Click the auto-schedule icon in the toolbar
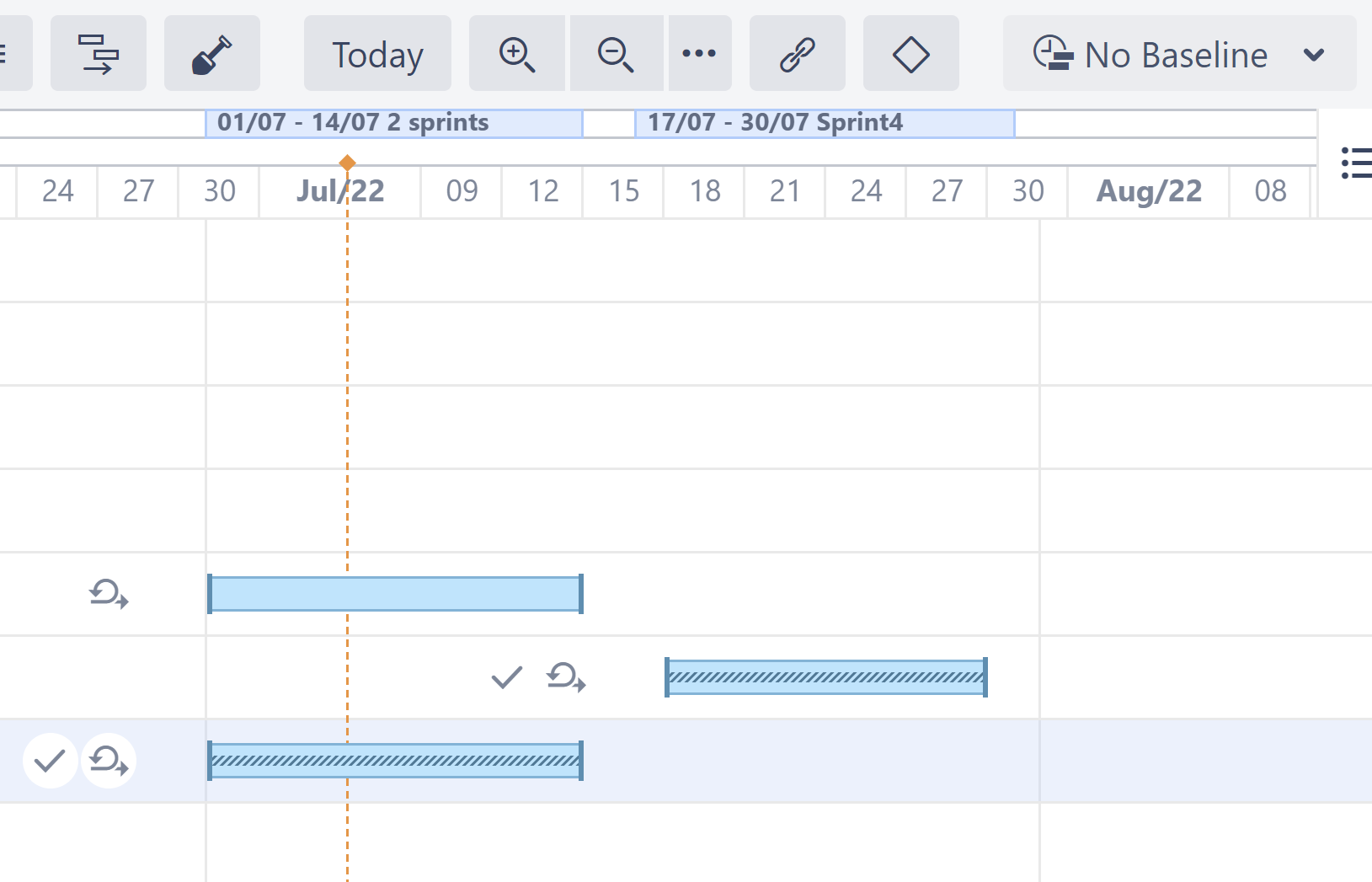 [98, 54]
